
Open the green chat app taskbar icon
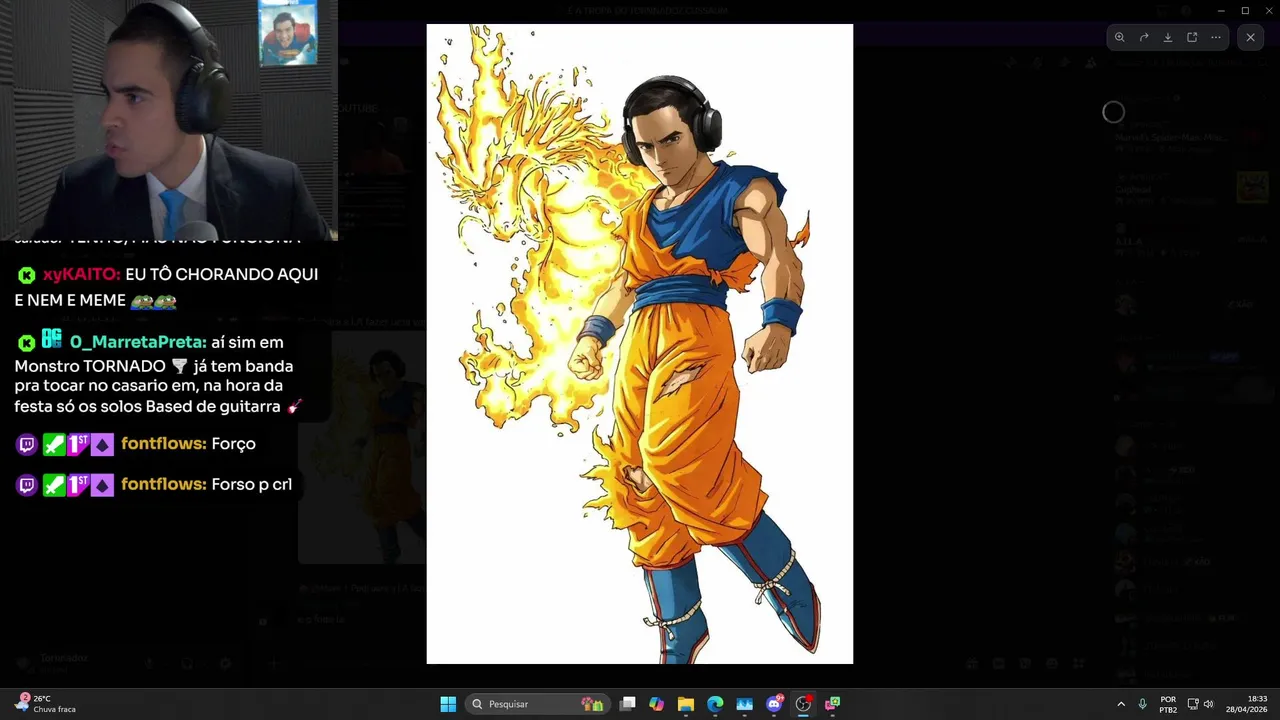[x=832, y=704]
